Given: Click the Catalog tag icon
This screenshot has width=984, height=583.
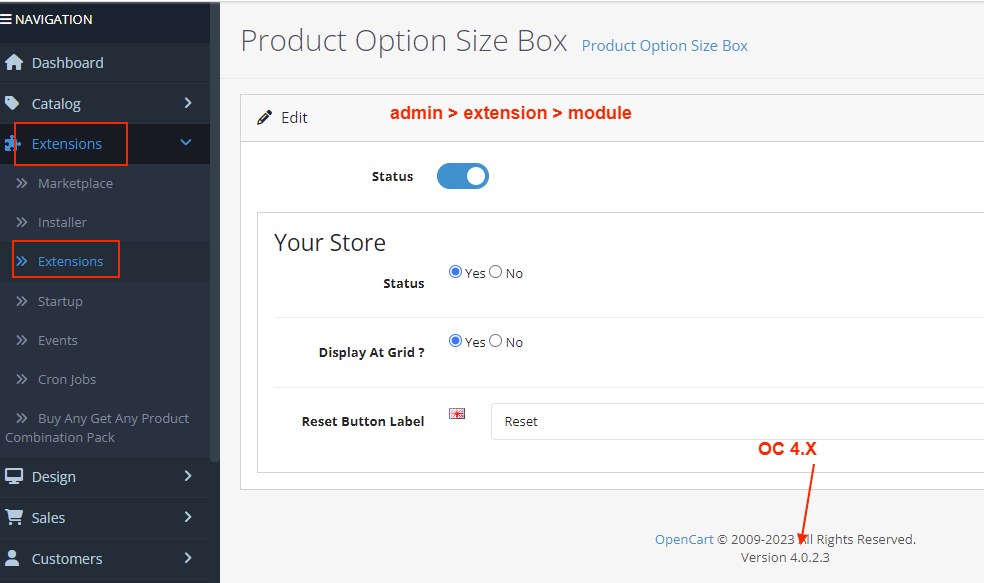Looking at the screenshot, I should click(13, 103).
